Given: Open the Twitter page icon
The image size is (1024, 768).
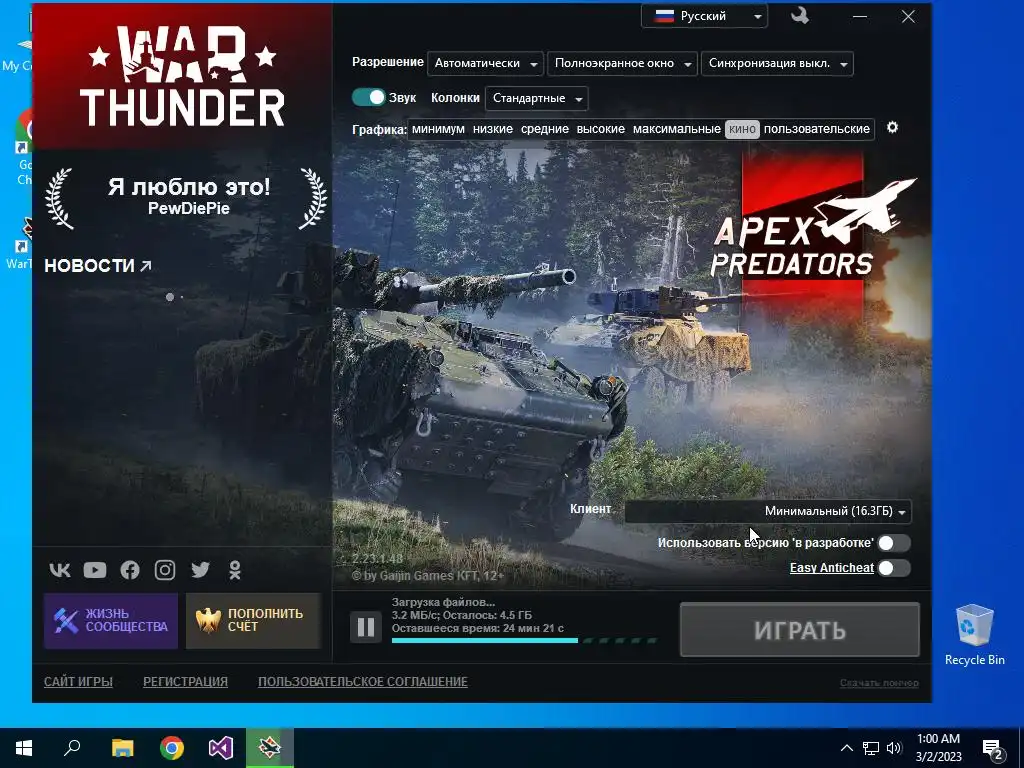Looking at the screenshot, I should point(200,570).
